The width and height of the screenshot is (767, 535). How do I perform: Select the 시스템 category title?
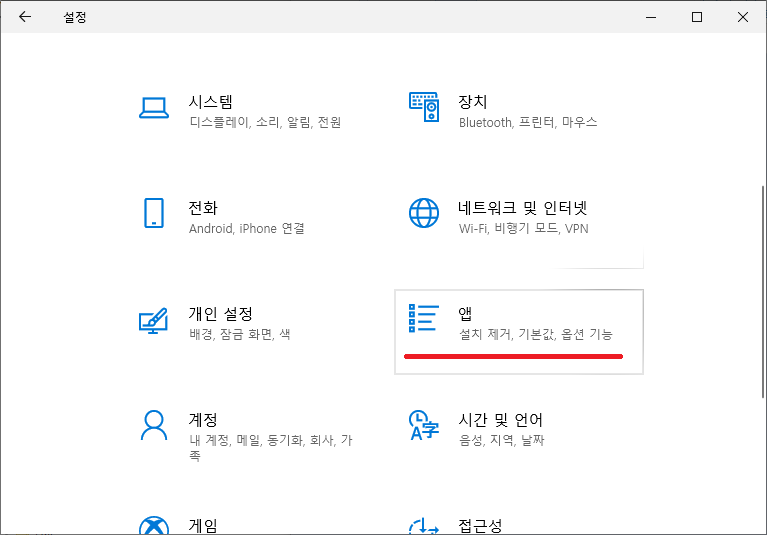(x=211, y=102)
